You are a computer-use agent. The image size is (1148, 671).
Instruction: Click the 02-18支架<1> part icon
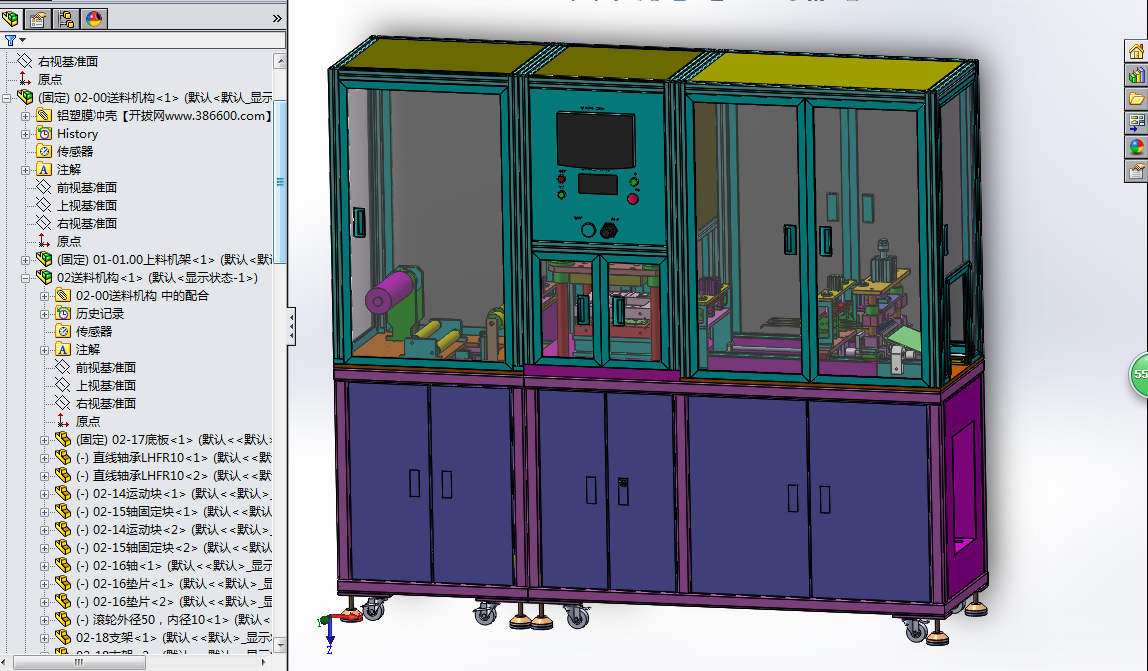pyautogui.click(x=63, y=638)
